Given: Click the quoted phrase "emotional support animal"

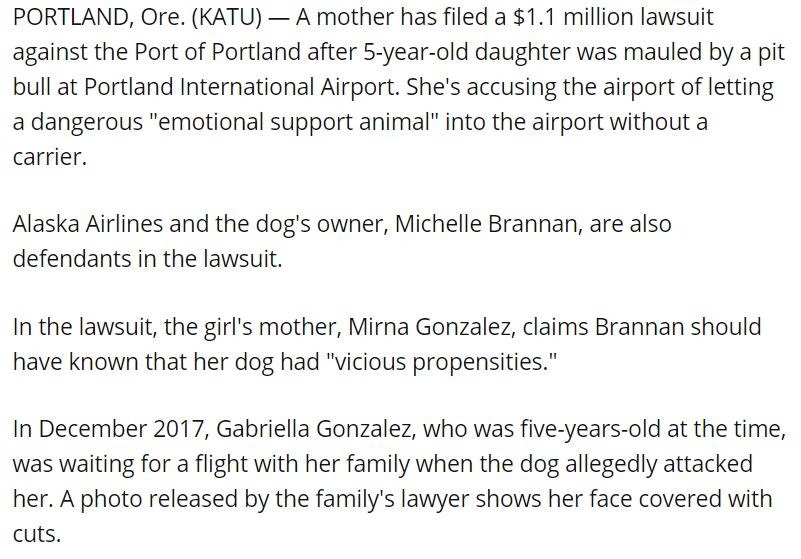Looking at the screenshot, I should 274,121.
